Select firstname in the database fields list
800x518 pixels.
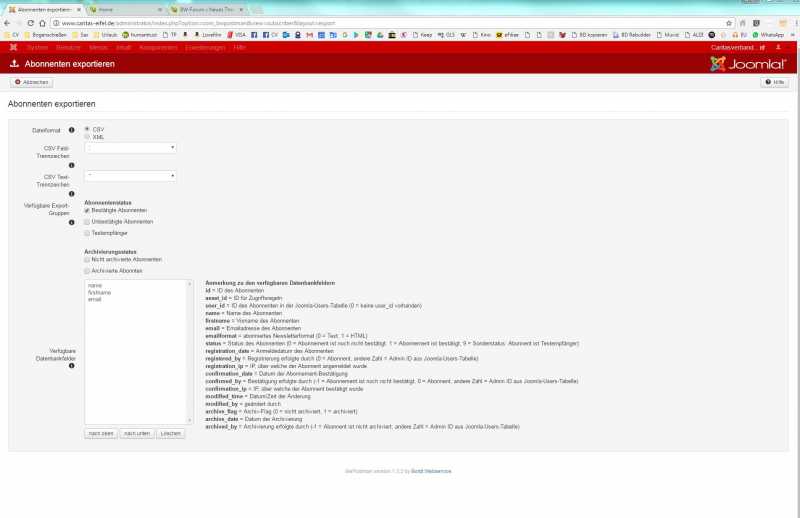[98, 292]
